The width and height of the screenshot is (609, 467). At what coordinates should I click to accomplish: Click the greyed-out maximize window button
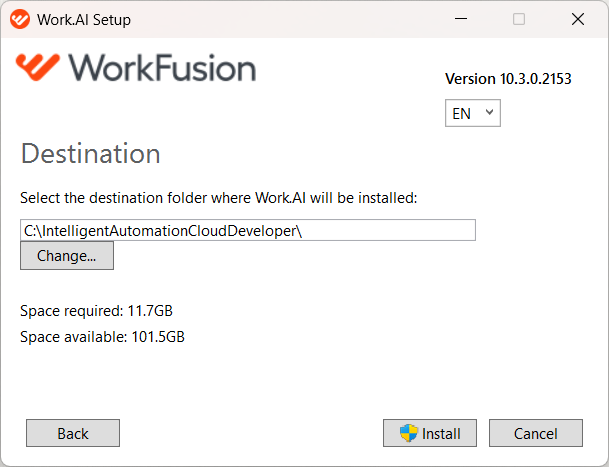click(x=519, y=19)
